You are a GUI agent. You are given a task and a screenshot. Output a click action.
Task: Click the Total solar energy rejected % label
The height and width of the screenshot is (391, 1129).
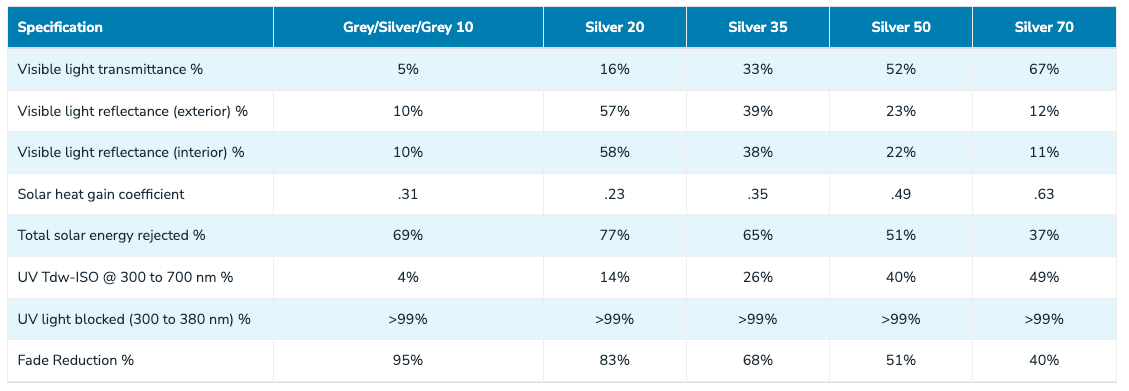(x=107, y=235)
